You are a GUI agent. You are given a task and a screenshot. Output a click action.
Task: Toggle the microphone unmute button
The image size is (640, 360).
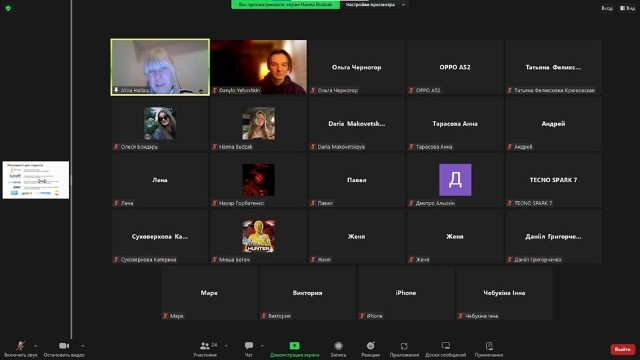(20, 346)
